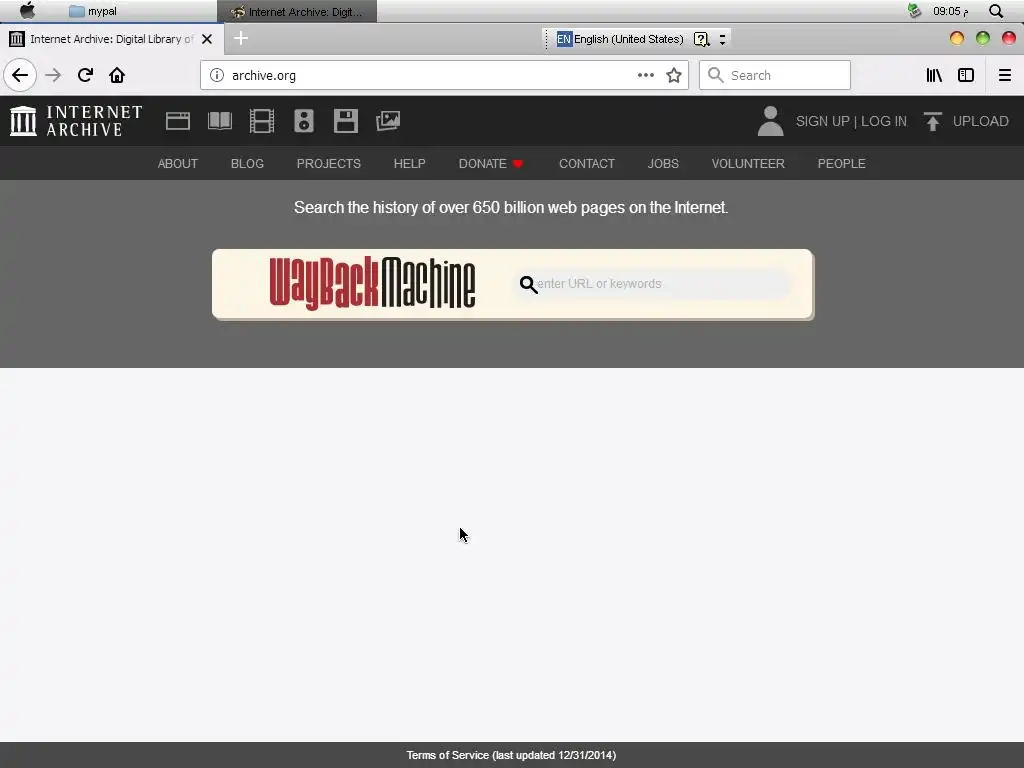Viewport: 1024px width, 768px height.
Task: Click the forward arrow button
Action: pos(53,75)
